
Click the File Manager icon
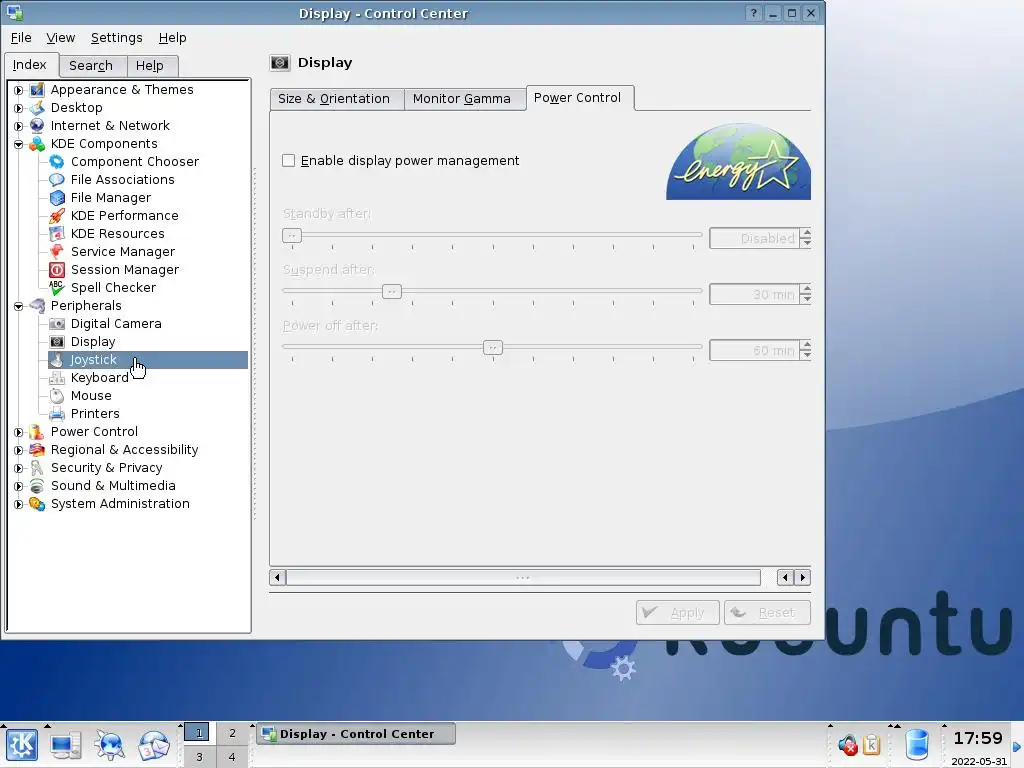pos(57,198)
